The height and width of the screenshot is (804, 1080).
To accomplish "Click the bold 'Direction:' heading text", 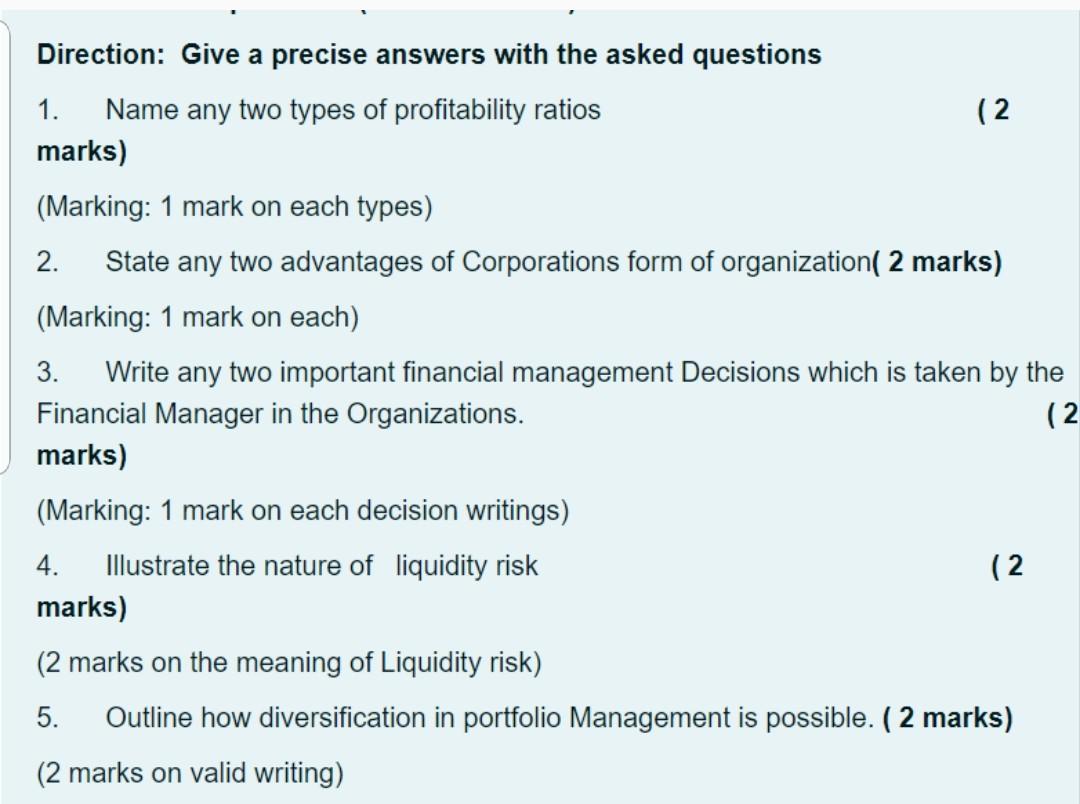I will coord(101,54).
